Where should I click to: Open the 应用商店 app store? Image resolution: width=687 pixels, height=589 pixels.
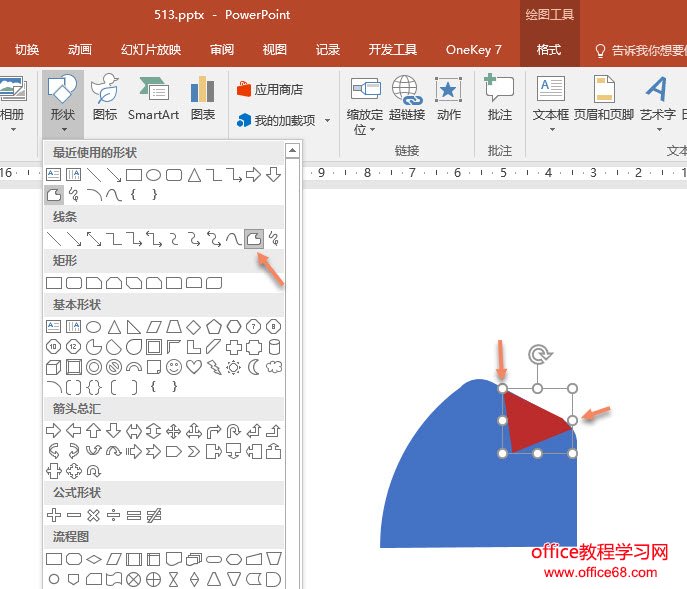pyautogui.click(x=270, y=89)
